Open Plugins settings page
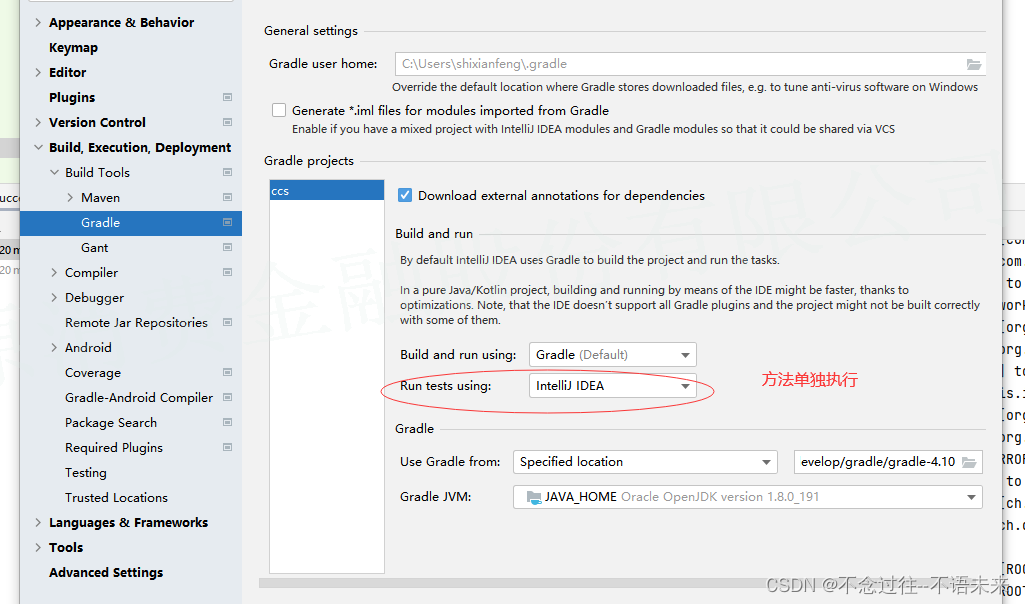This screenshot has width=1025, height=604. [72, 97]
